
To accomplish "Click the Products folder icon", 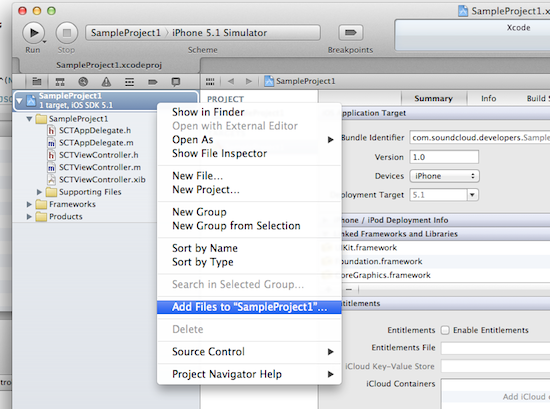I will tap(41, 216).
